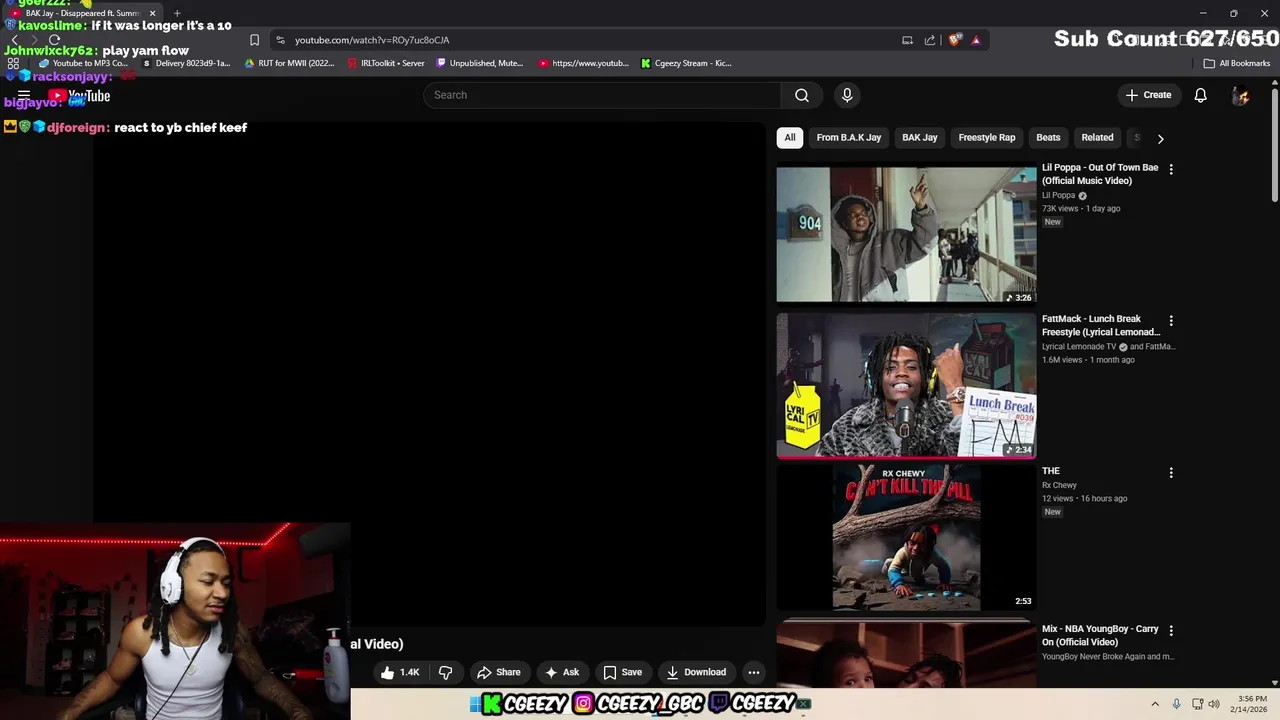This screenshot has width=1280, height=720.
Task: Open the NBA YoungBoy Carry On mix thumbnail
Action: (x=906, y=654)
